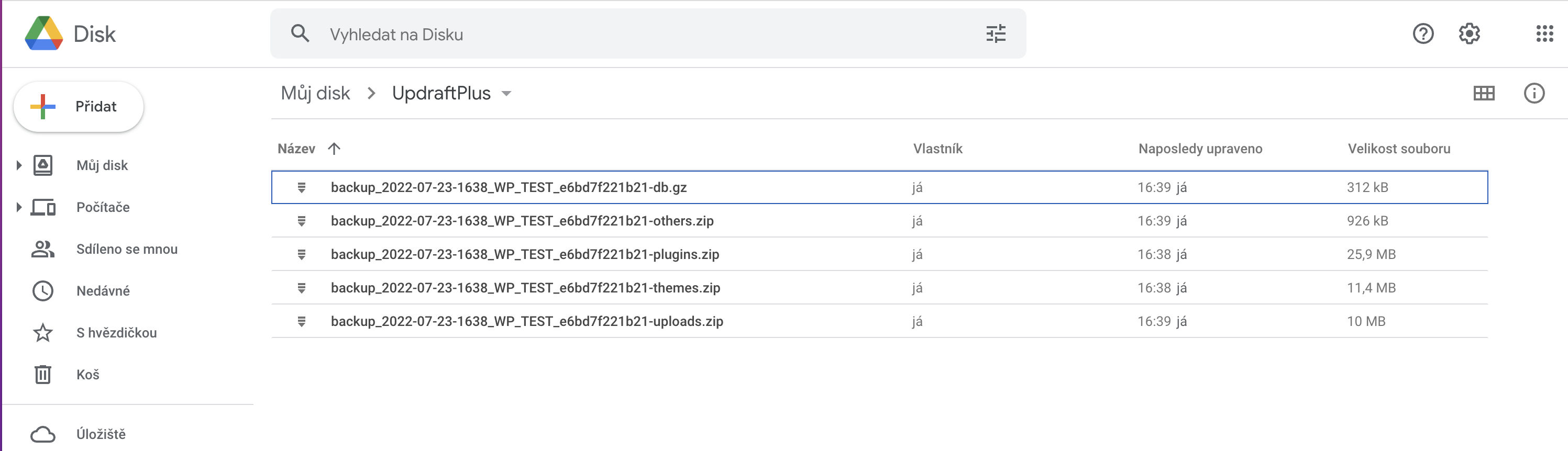Click the Úložiště cloud icon
This screenshot has height=451, width=1568.
pyautogui.click(x=42, y=434)
